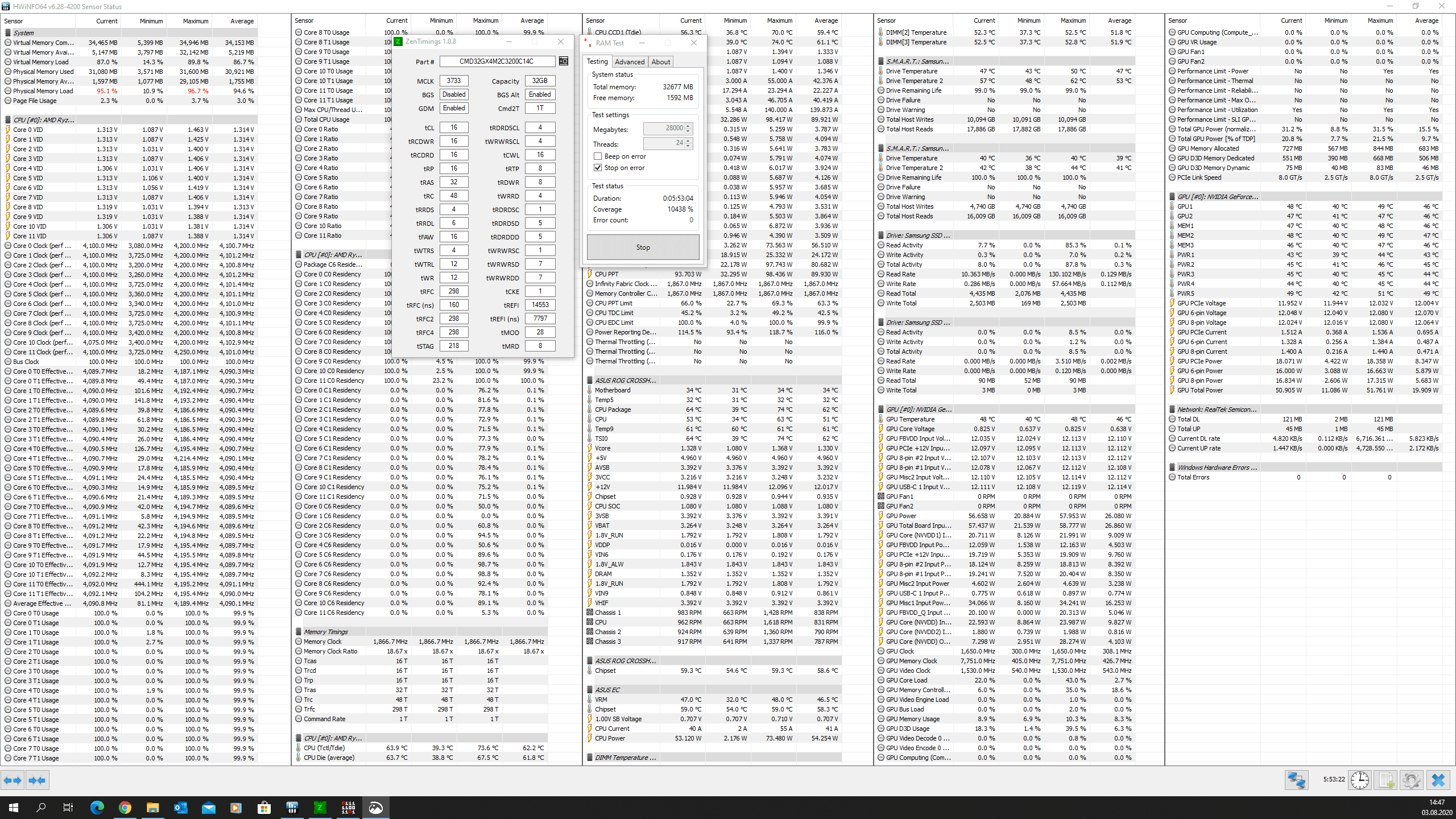
Task: Toggle BGS Enabled setting
Action: (454, 94)
